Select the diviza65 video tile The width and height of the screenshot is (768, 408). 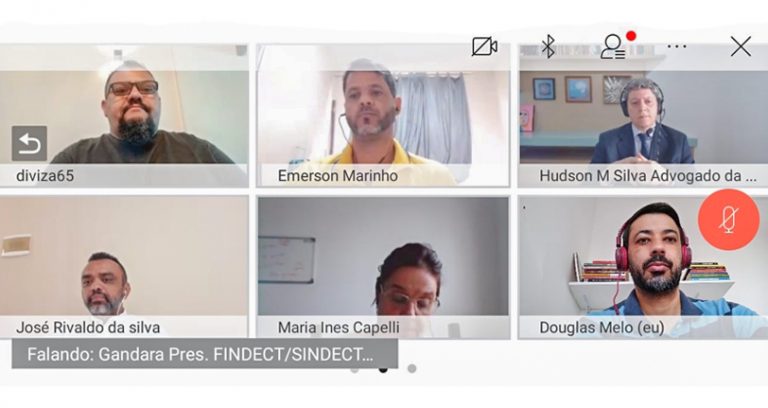tap(124, 116)
